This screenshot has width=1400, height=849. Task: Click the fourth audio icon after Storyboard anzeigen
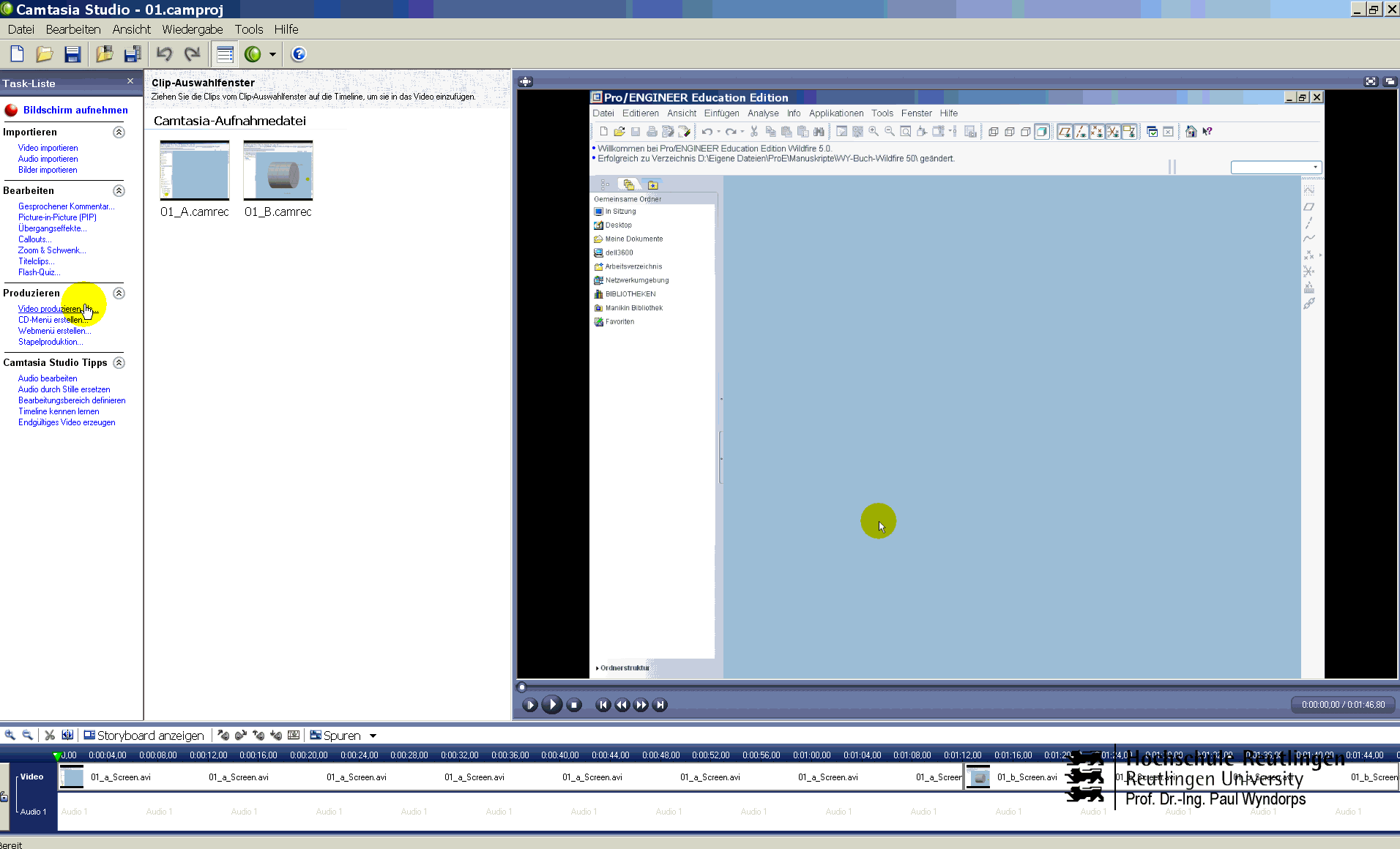[x=276, y=735]
